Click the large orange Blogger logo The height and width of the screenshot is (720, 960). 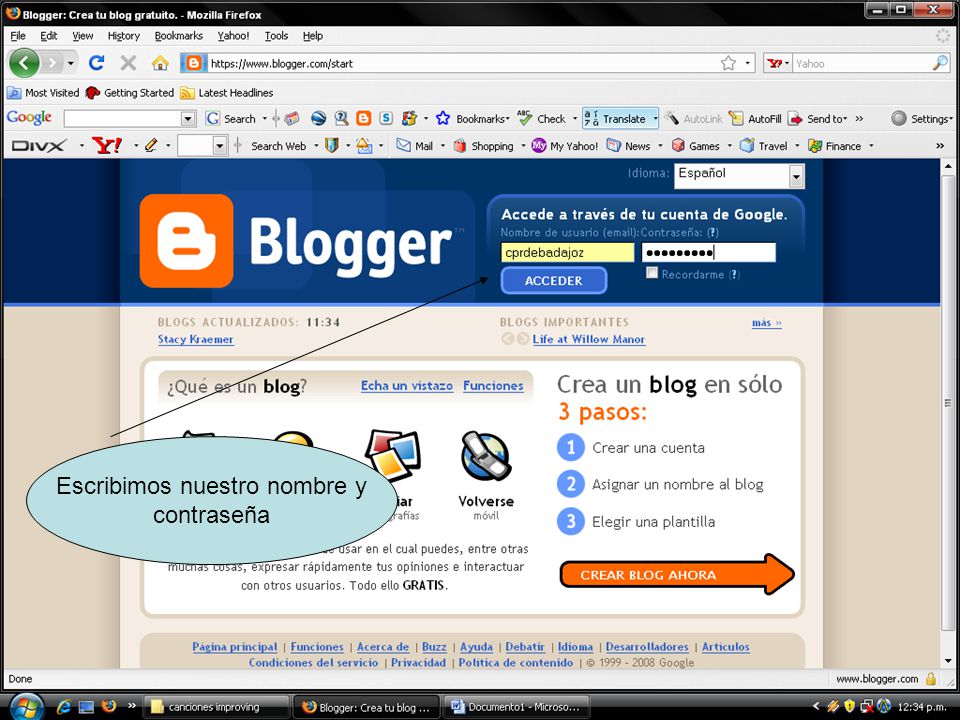point(186,241)
